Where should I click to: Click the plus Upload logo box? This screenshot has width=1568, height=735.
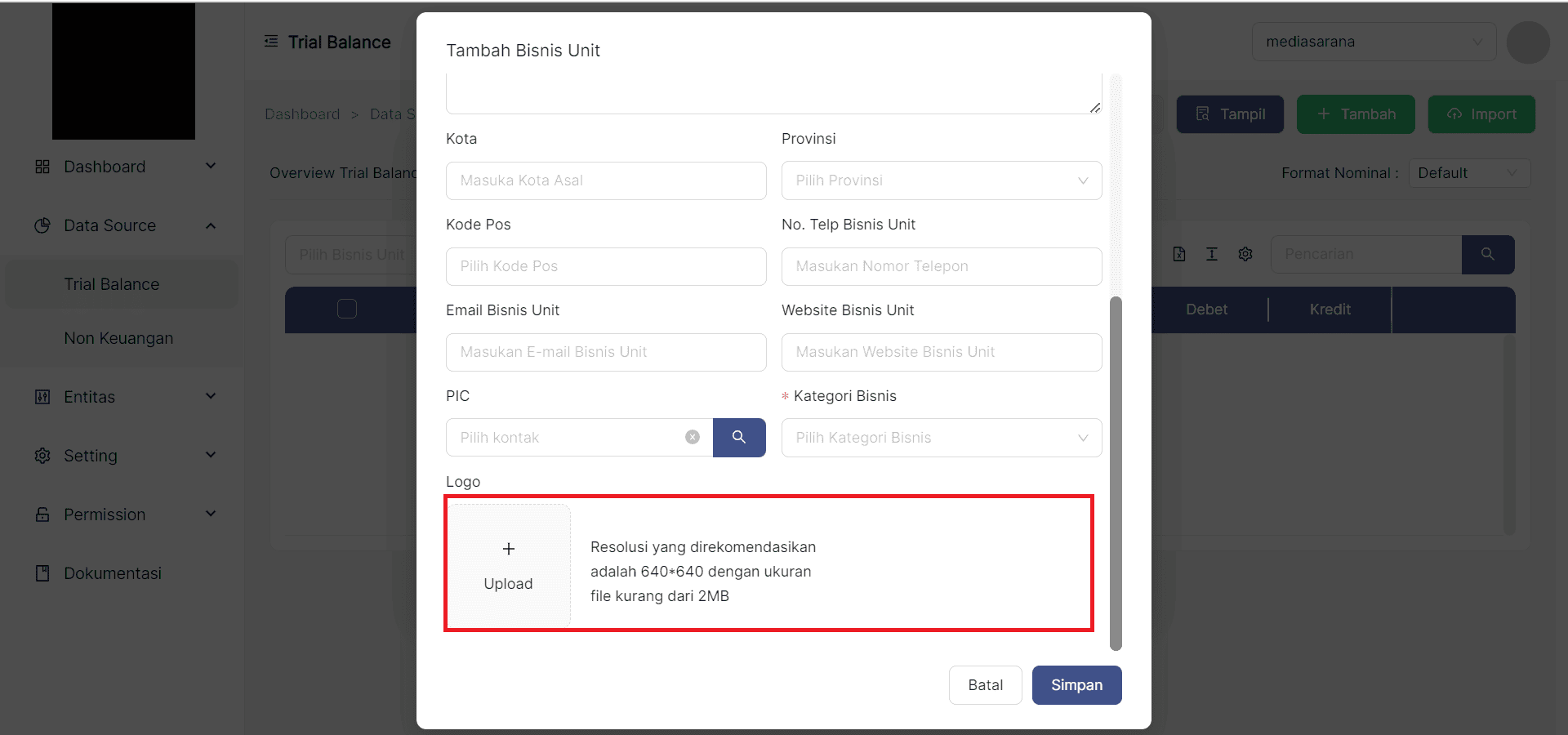pyautogui.click(x=509, y=566)
